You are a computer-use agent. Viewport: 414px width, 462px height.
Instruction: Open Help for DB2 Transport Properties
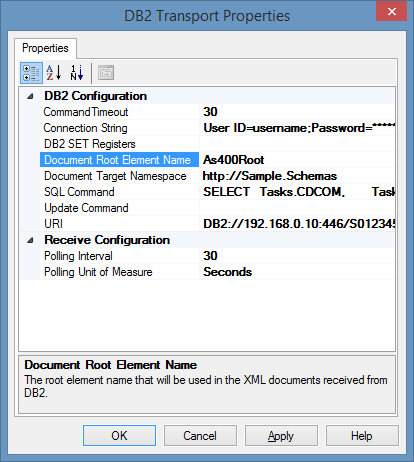(x=362, y=435)
